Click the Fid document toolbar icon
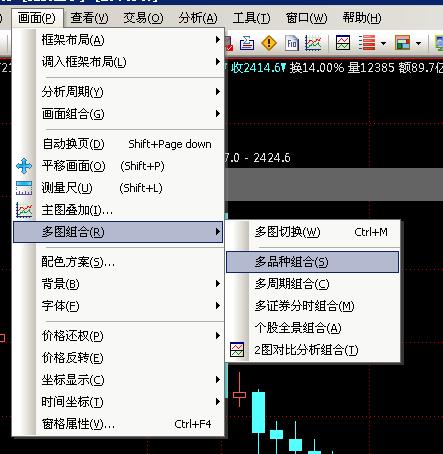Image resolution: width=443 pixels, height=454 pixels. pos(292,43)
